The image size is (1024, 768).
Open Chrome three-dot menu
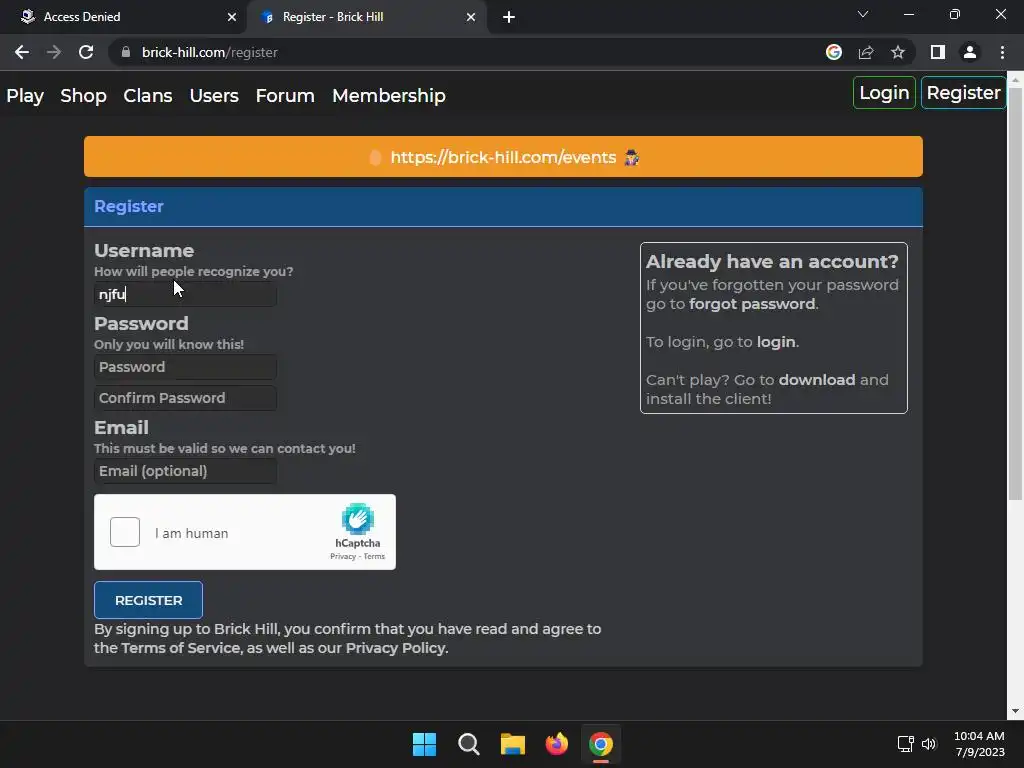1002,52
